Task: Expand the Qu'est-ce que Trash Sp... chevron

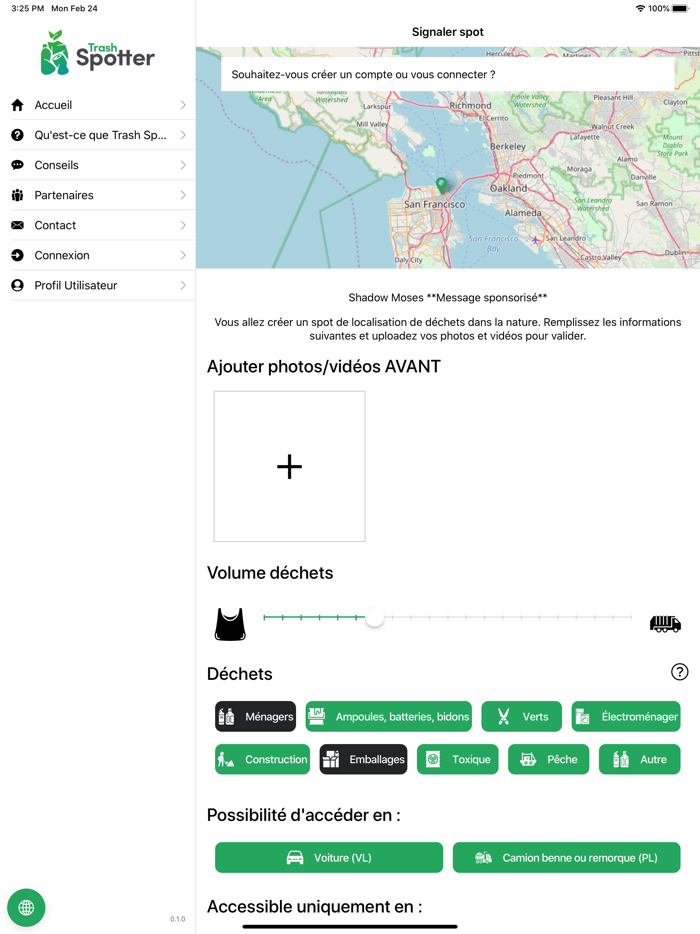Action: click(183, 135)
